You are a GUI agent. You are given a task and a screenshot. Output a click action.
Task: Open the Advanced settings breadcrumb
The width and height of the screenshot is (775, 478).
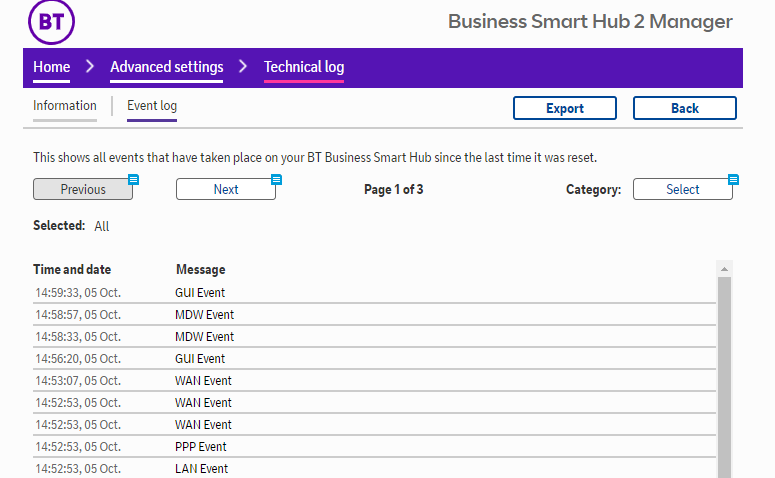(166, 67)
